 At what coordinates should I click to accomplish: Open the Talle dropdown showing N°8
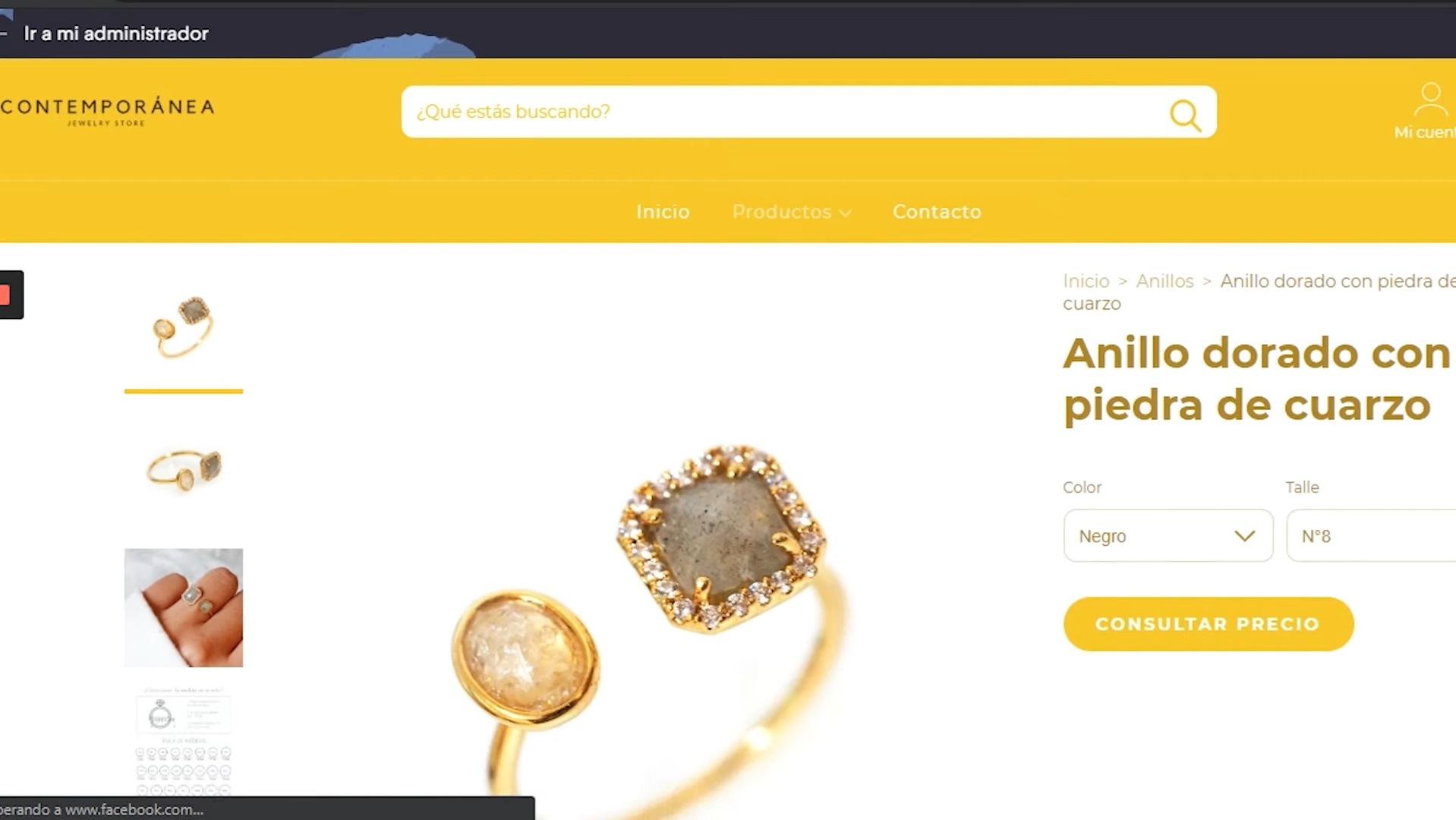1371,536
